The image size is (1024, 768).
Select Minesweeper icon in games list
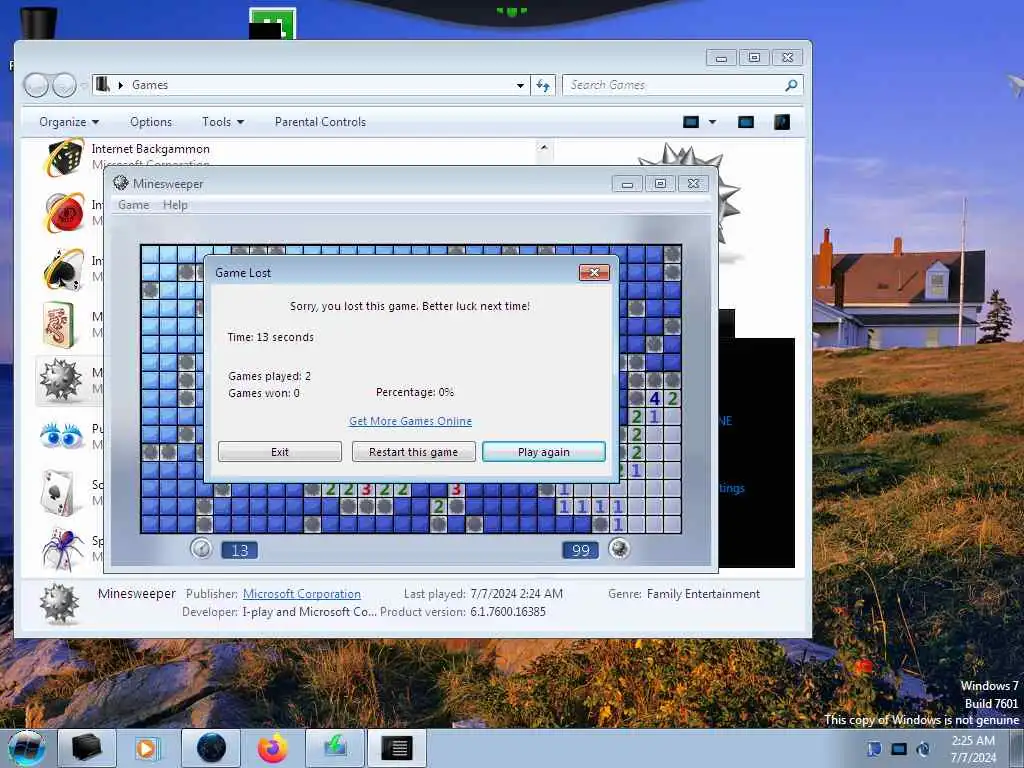pyautogui.click(x=61, y=379)
